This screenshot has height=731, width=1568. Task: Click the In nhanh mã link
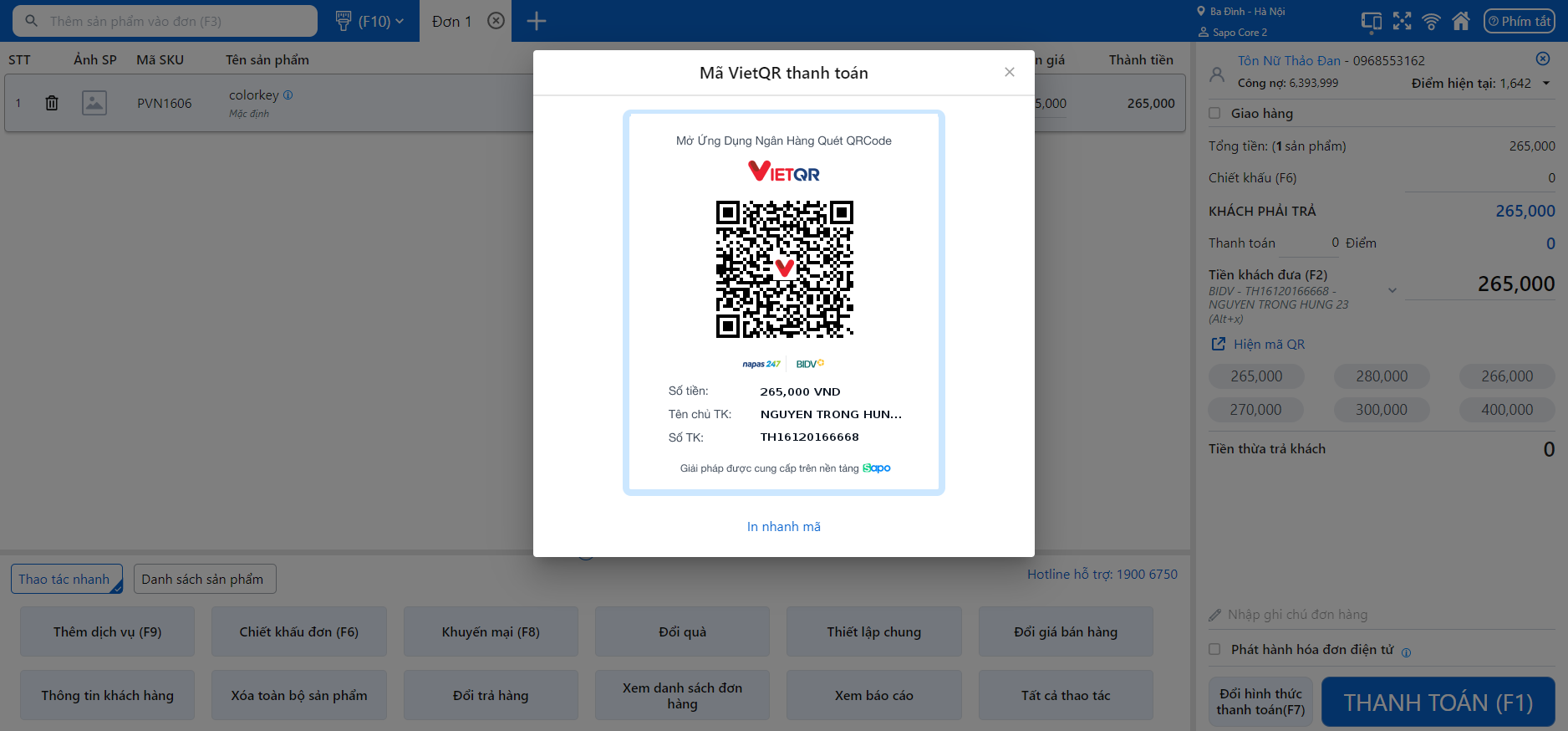pyautogui.click(x=784, y=526)
